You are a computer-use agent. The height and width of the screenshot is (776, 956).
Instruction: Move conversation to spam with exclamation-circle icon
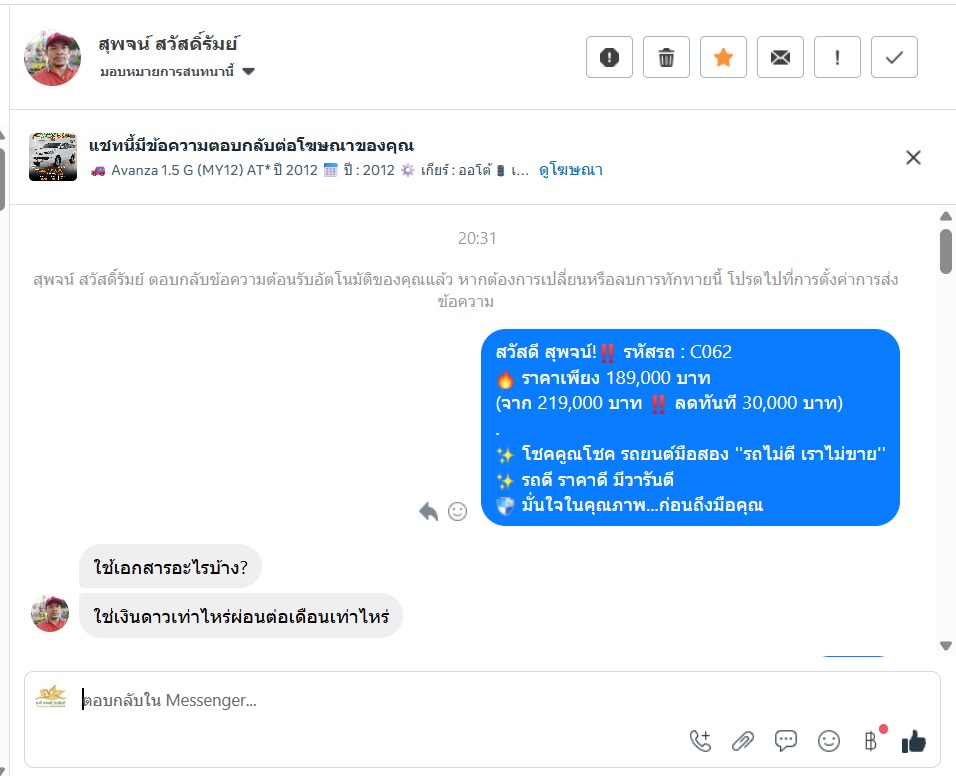coord(609,57)
